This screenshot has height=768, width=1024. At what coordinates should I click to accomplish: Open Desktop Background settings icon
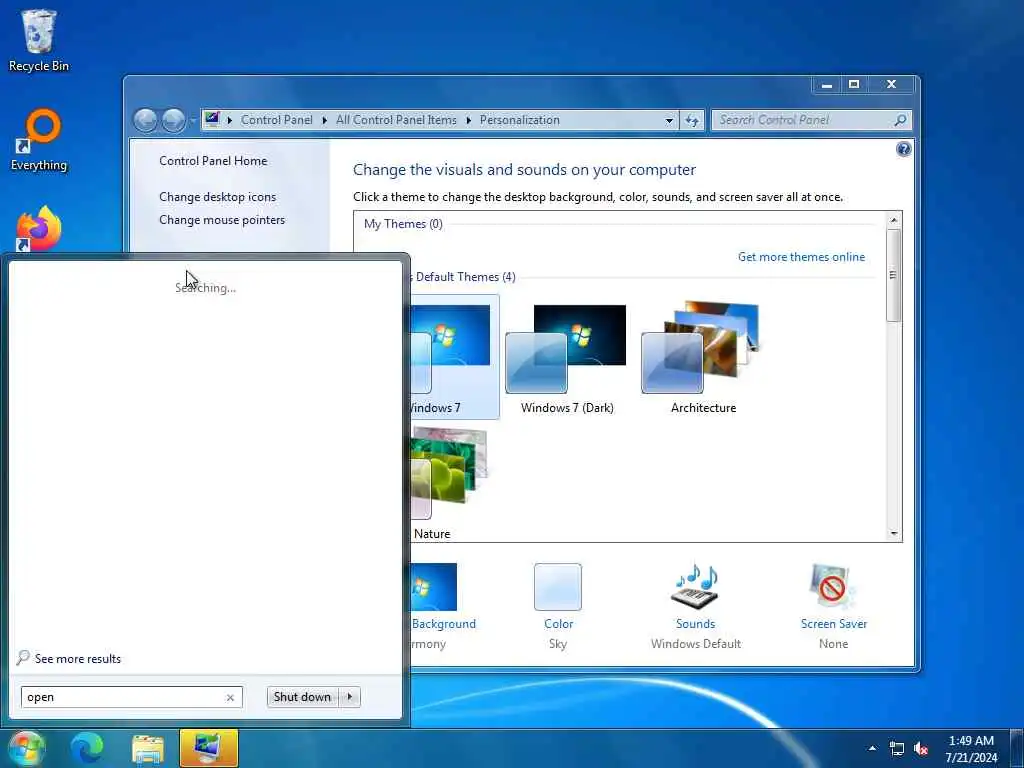pyautogui.click(x=434, y=586)
